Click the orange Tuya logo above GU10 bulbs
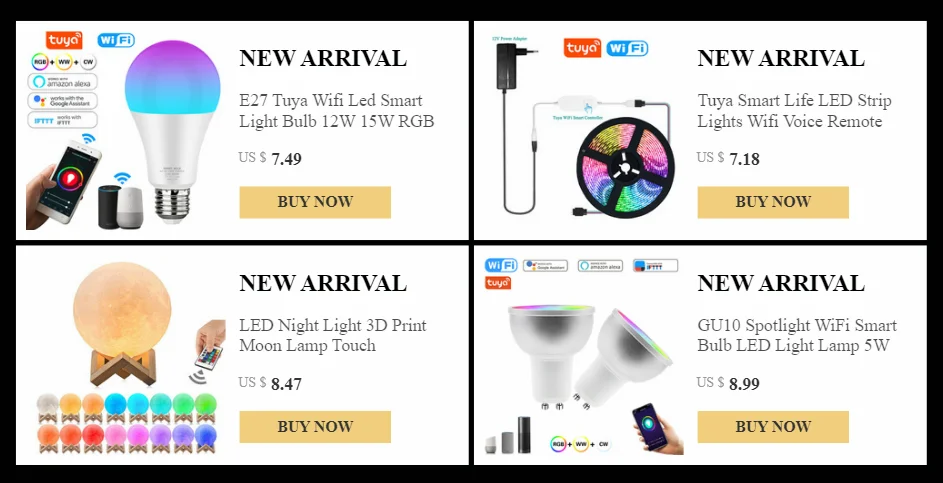The height and width of the screenshot is (483, 943). pos(498,283)
